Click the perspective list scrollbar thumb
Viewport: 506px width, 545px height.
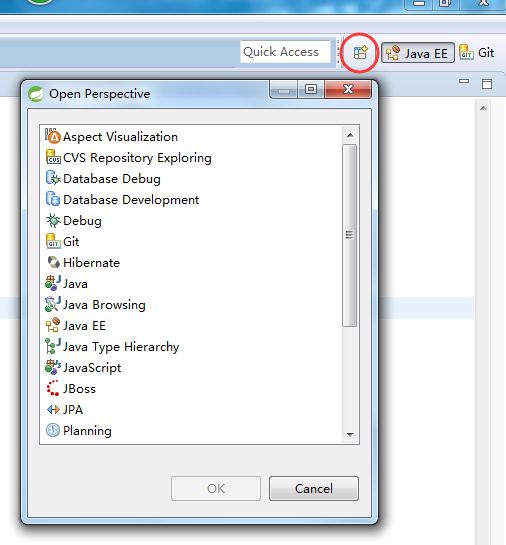(350, 235)
